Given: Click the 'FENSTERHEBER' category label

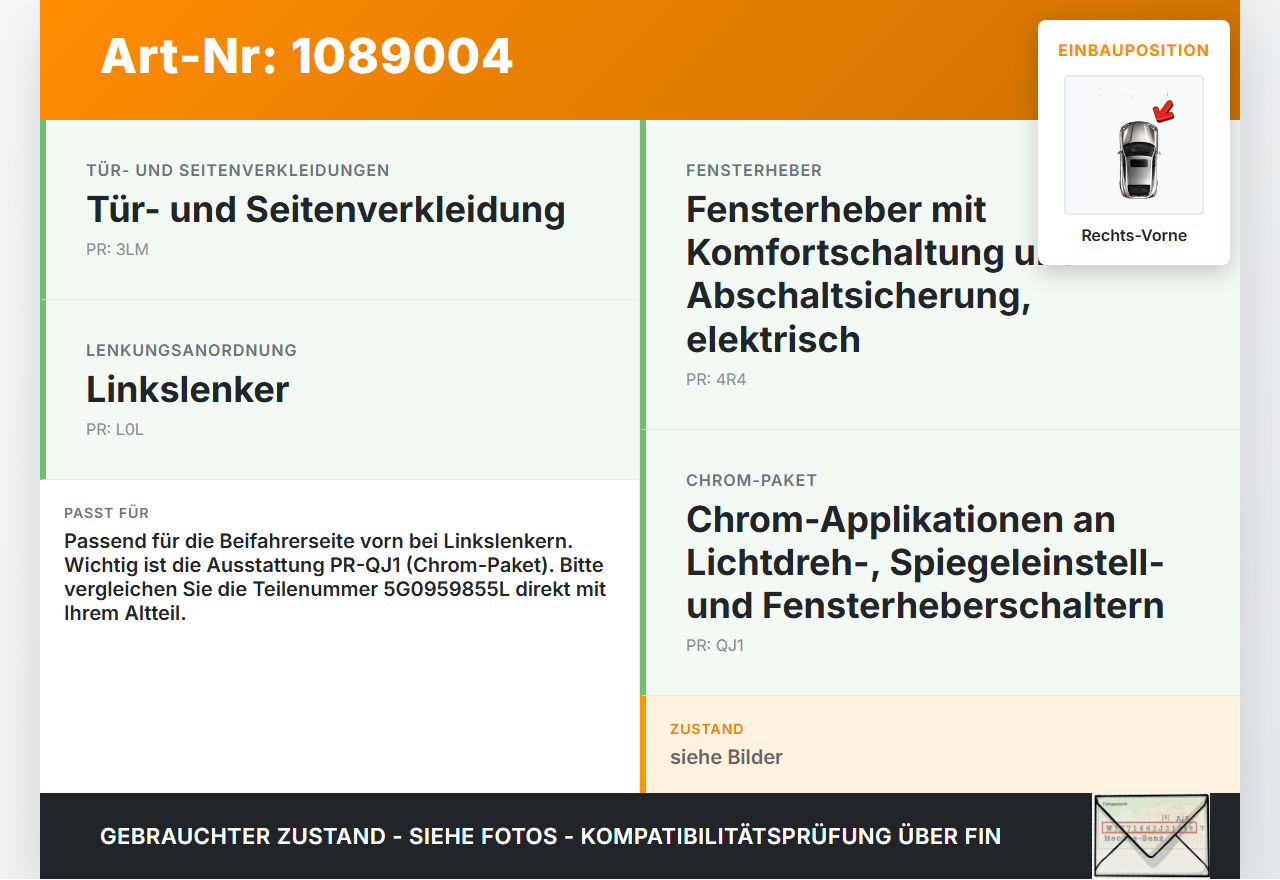Looking at the screenshot, I should (x=754, y=171).
